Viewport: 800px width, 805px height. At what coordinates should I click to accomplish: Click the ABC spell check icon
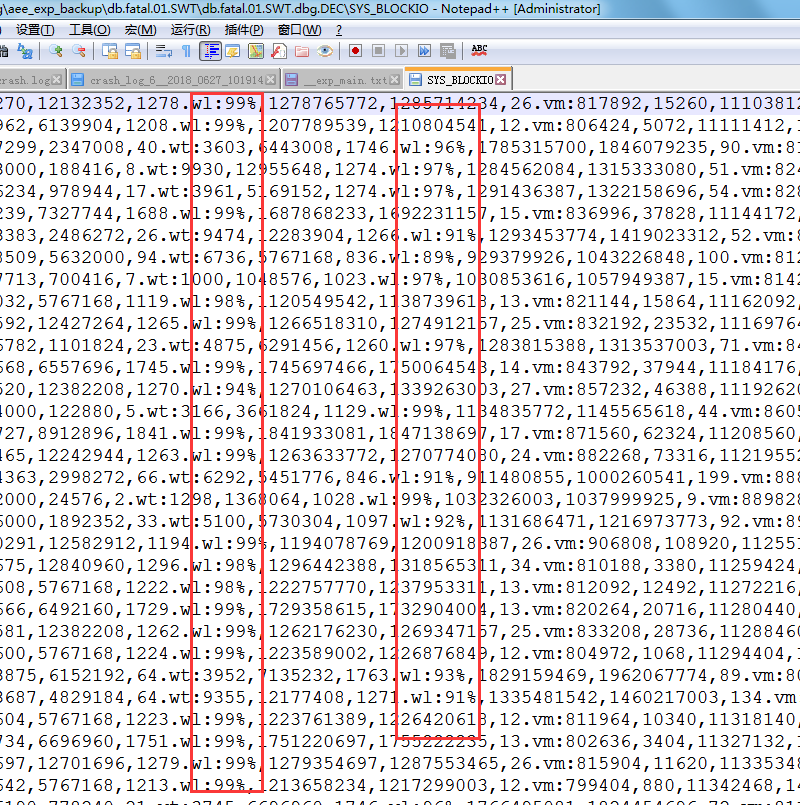479,50
